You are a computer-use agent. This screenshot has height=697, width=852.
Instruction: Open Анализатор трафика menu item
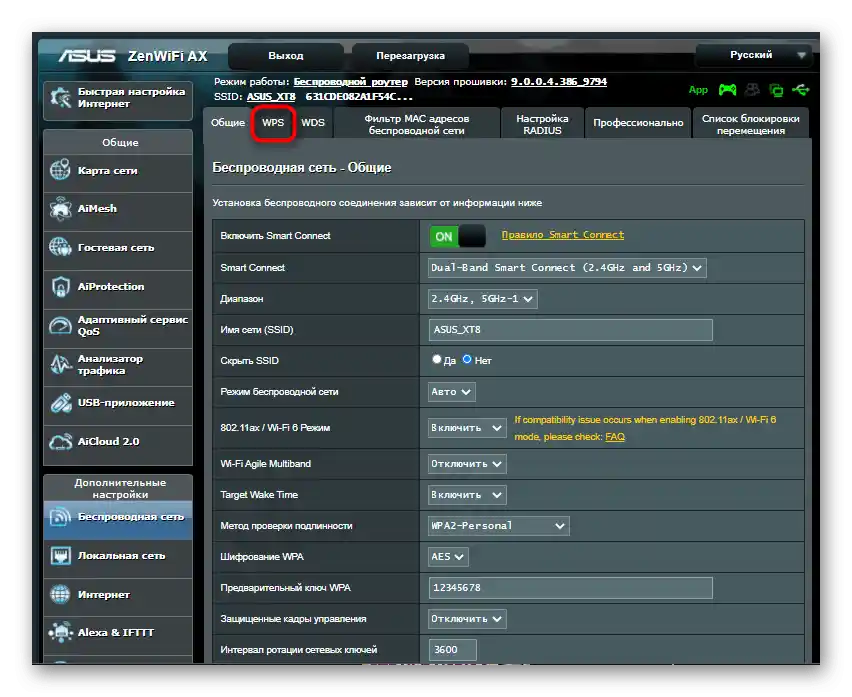point(118,365)
